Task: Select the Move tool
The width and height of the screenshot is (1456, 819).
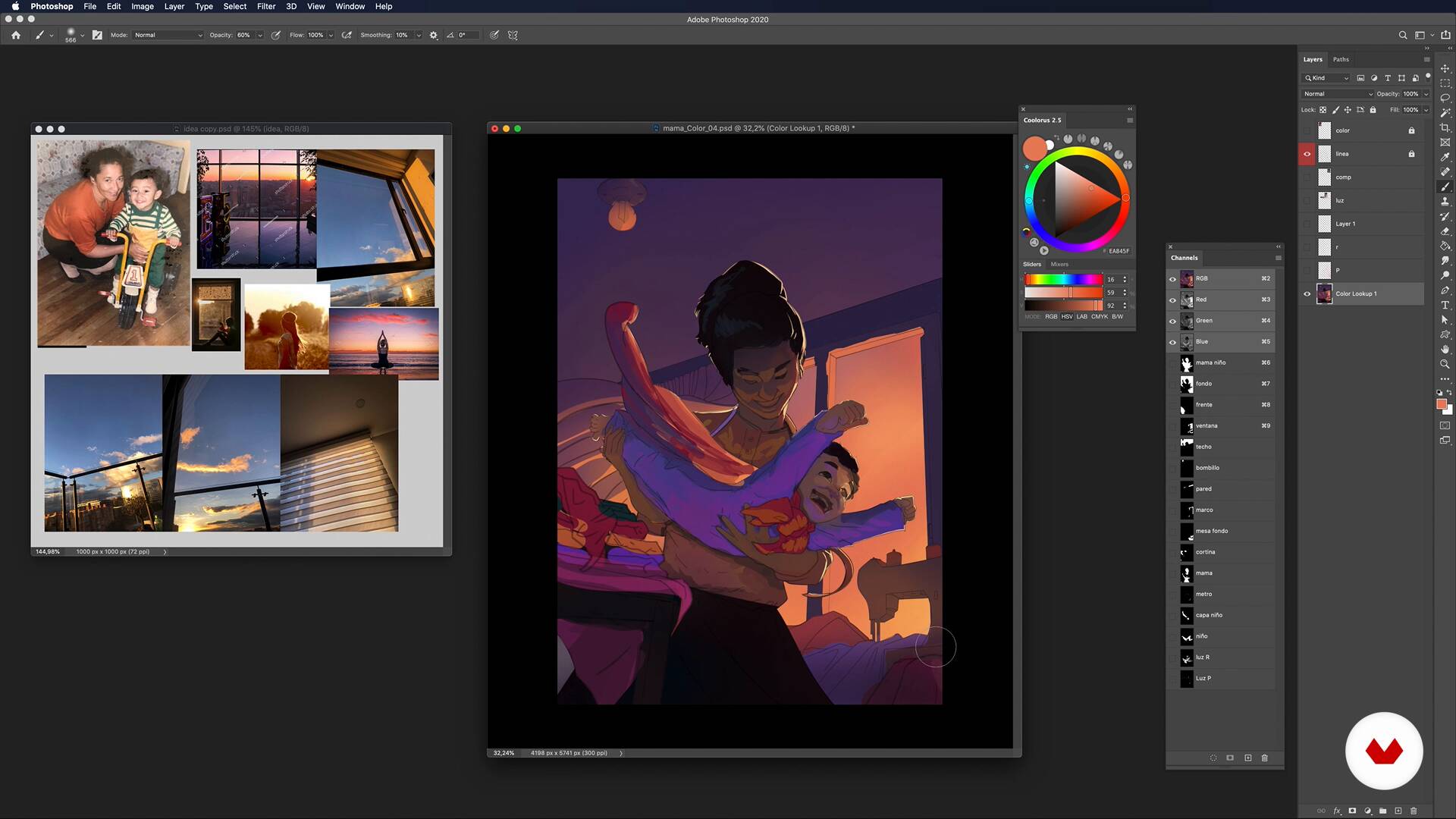Action: pyautogui.click(x=1445, y=68)
